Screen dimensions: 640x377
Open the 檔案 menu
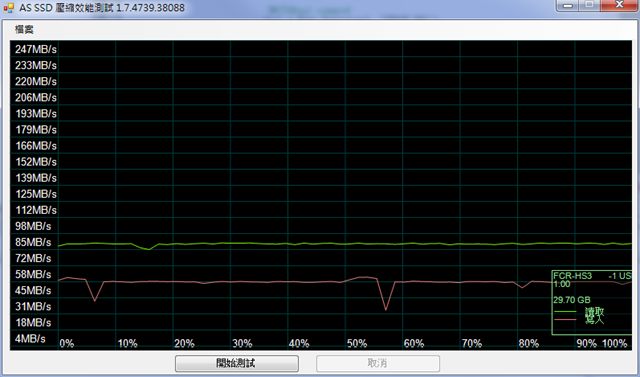(24, 29)
